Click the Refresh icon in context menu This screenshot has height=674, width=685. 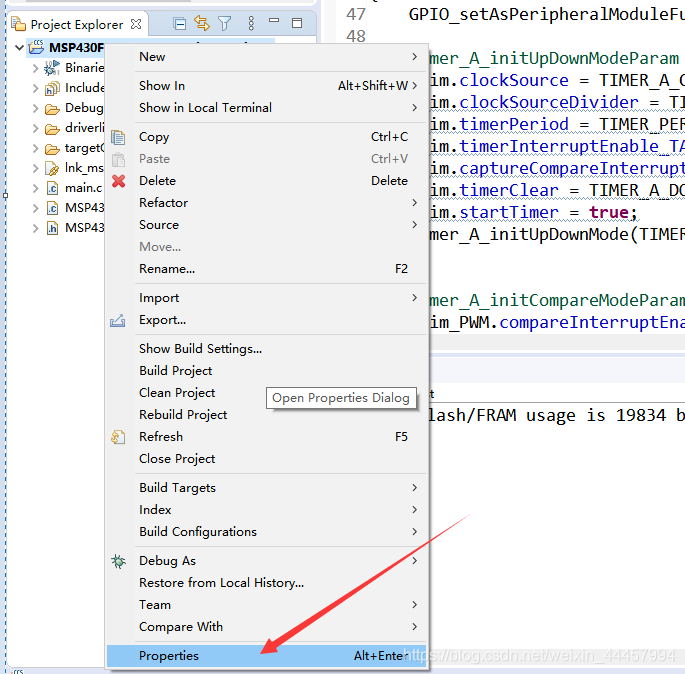(x=118, y=437)
